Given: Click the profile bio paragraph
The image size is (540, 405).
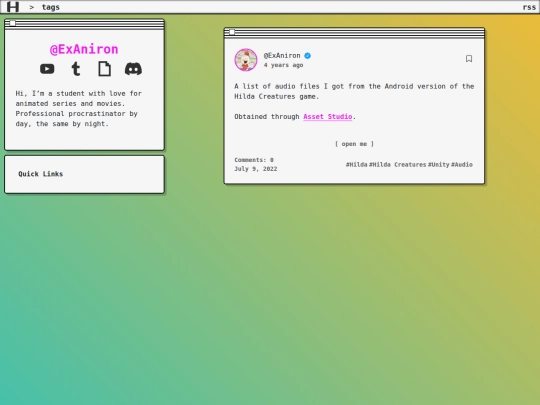Looking at the screenshot, I should click(x=79, y=108).
